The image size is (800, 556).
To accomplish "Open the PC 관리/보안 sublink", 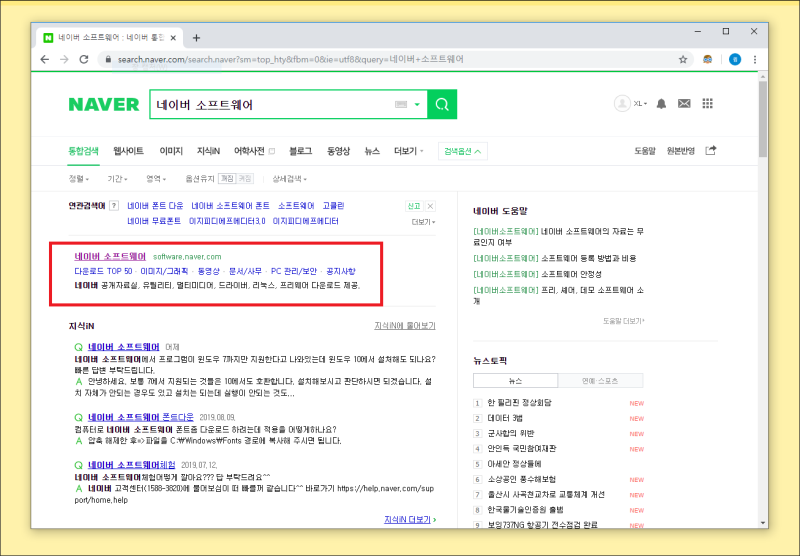I will pos(294,271).
